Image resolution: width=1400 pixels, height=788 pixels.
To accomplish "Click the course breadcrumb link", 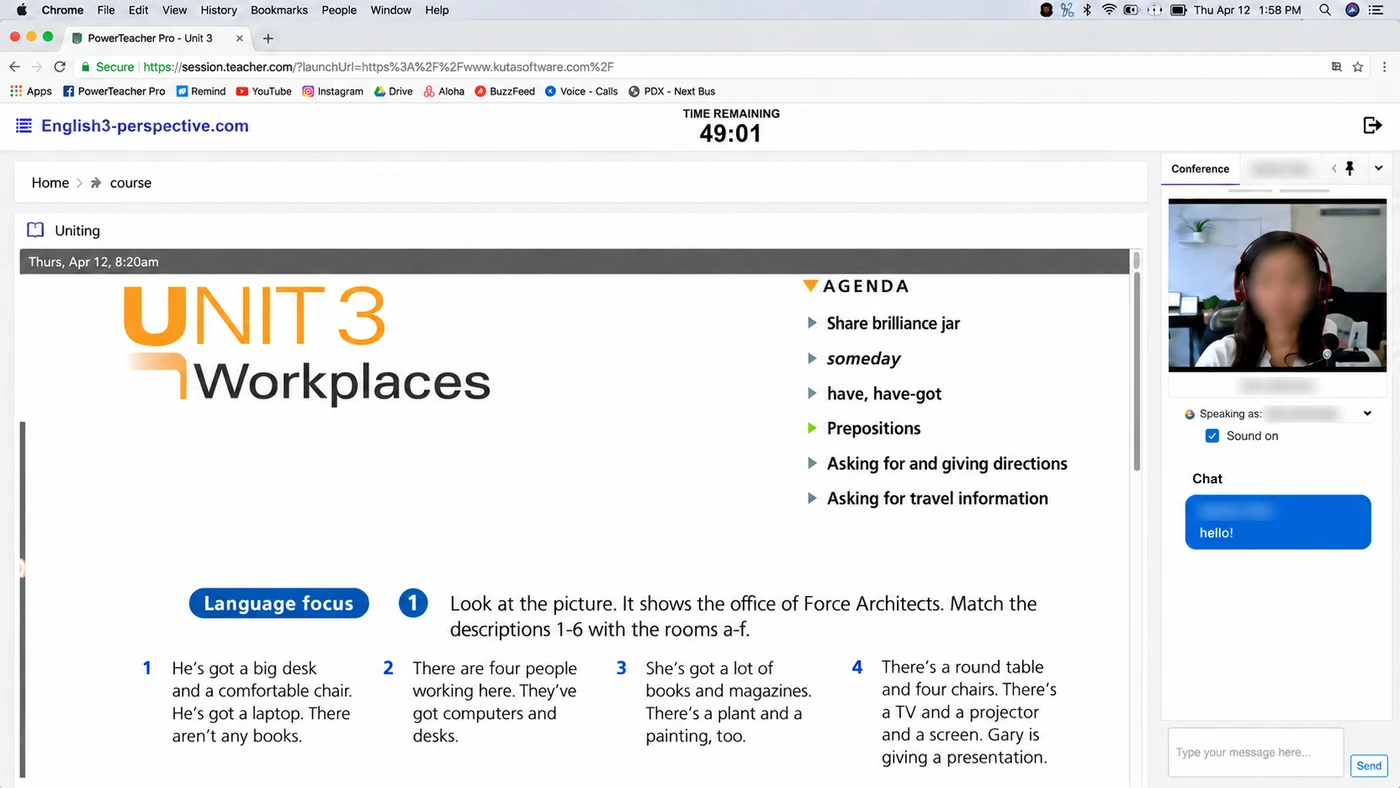I will pyautogui.click(x=130, y=183).
